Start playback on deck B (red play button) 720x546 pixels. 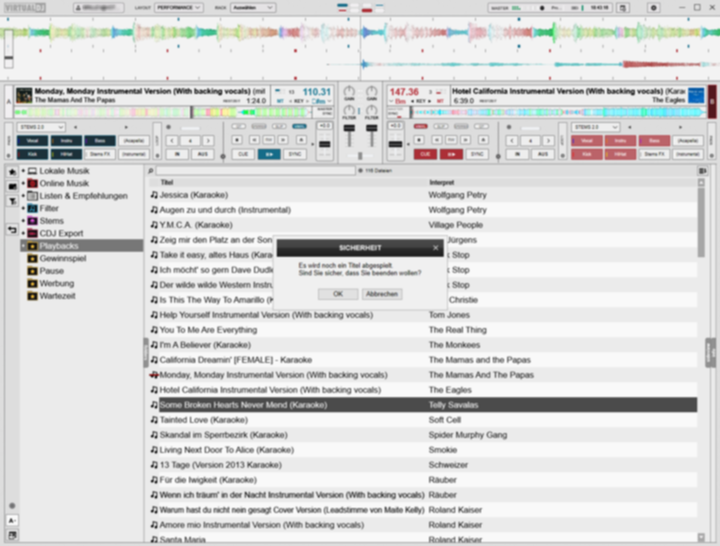(451, 154)
